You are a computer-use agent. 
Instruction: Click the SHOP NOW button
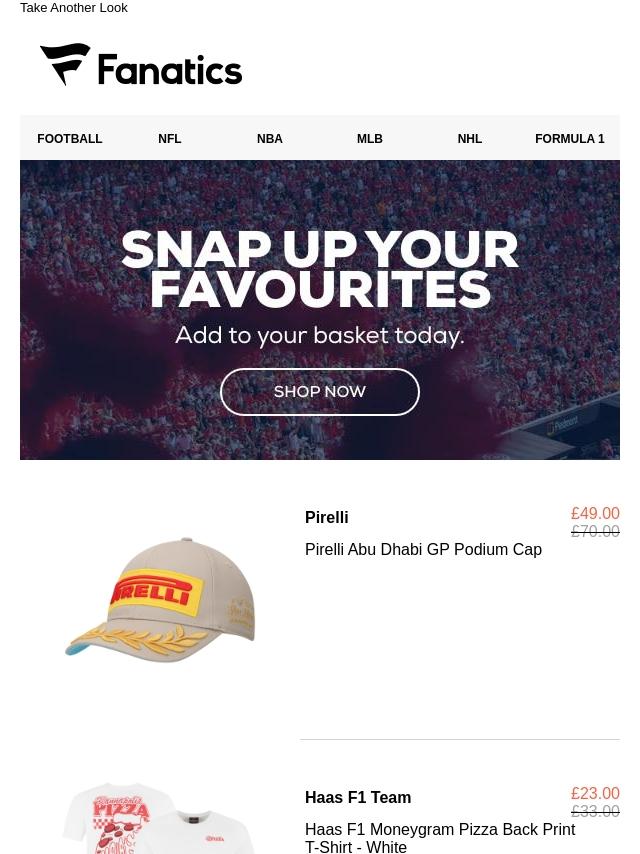(320, 392)
